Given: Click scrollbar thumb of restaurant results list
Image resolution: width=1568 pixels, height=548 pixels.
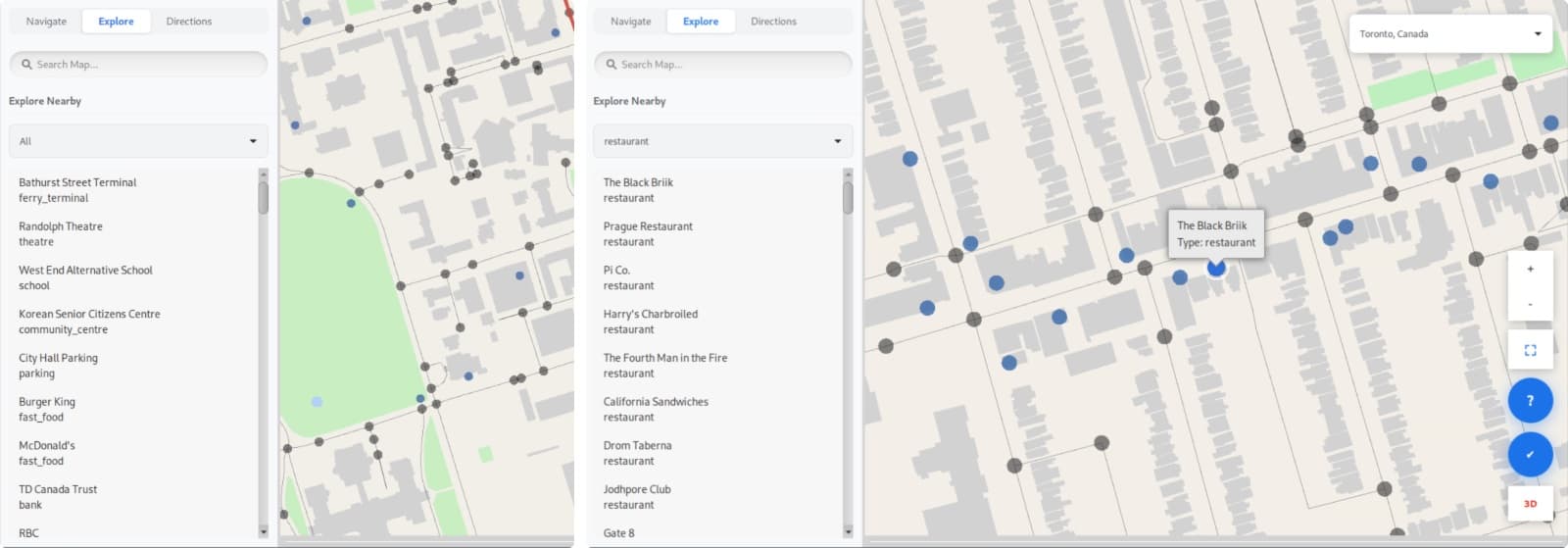Looking at the screenshot, I should tap(848, 197).
